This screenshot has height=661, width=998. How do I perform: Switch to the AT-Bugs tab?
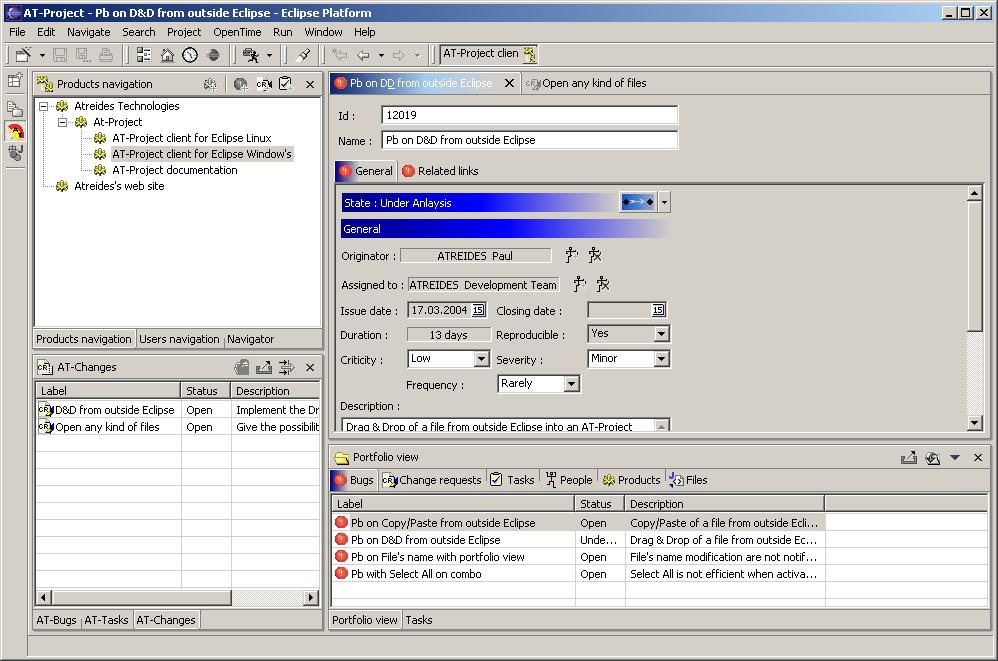pos(56,620)
